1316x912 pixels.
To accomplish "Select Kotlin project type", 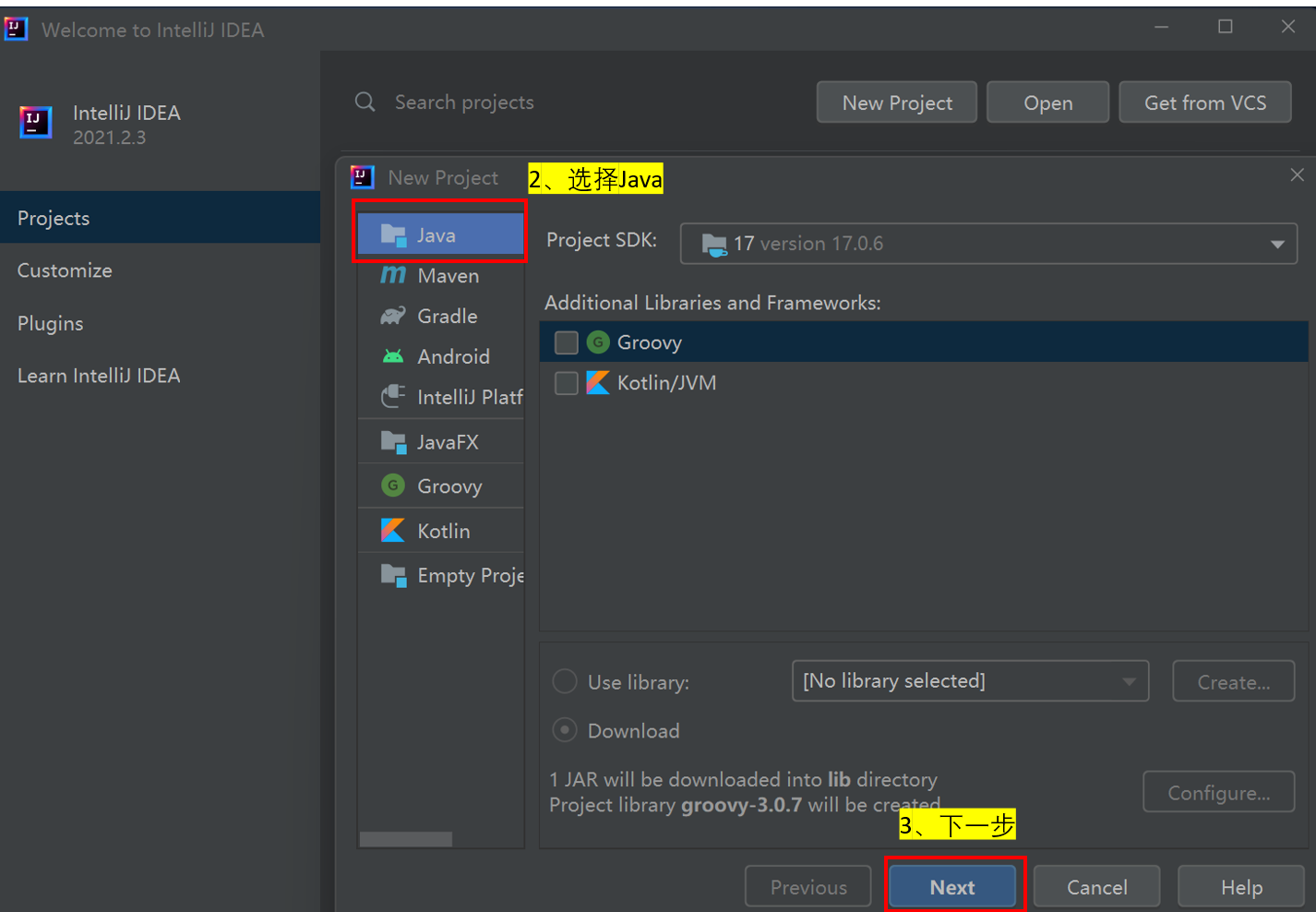I will click(441, 531).
